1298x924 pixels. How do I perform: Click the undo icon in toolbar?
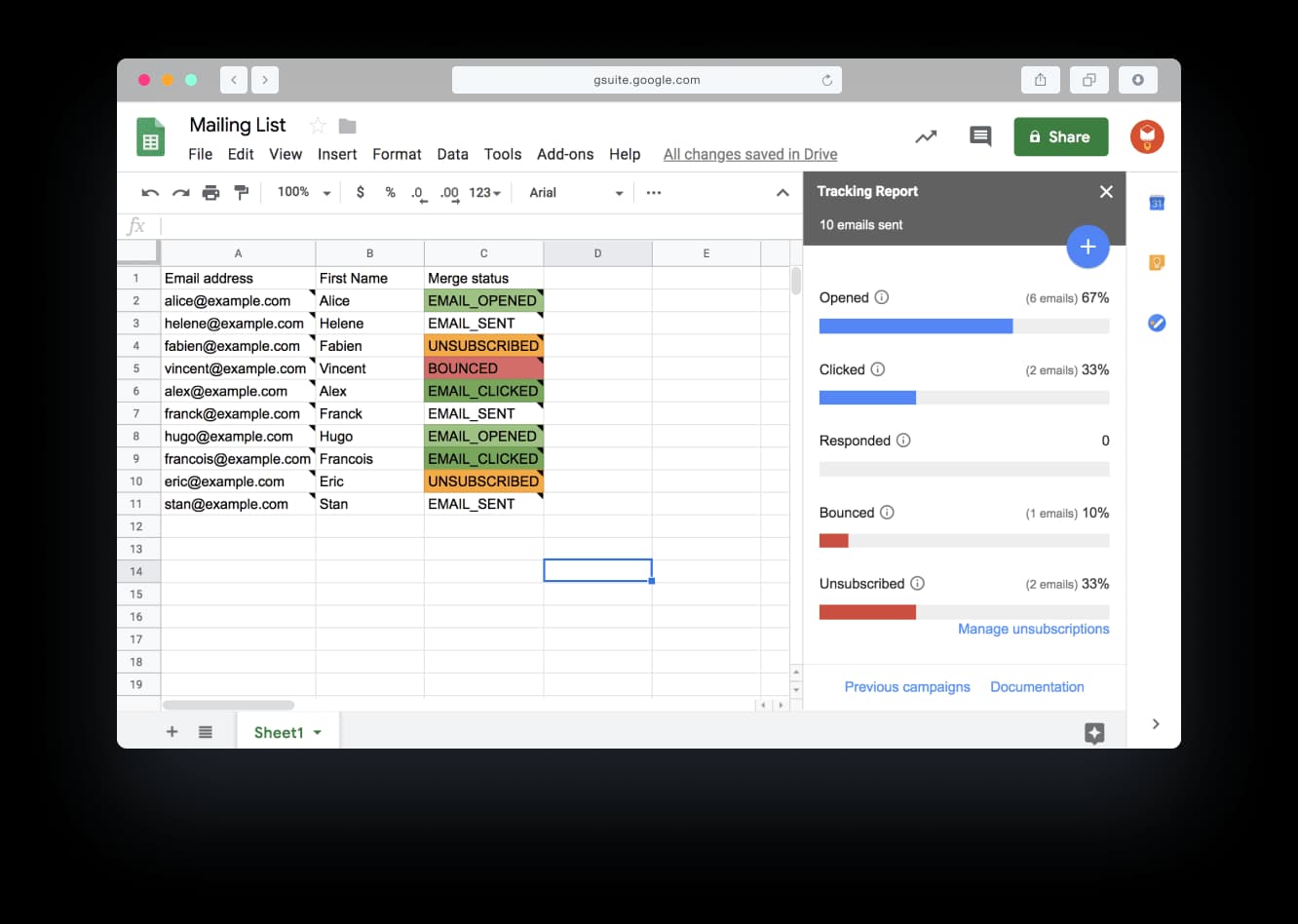pyautogui.click(x=150, y=193)
